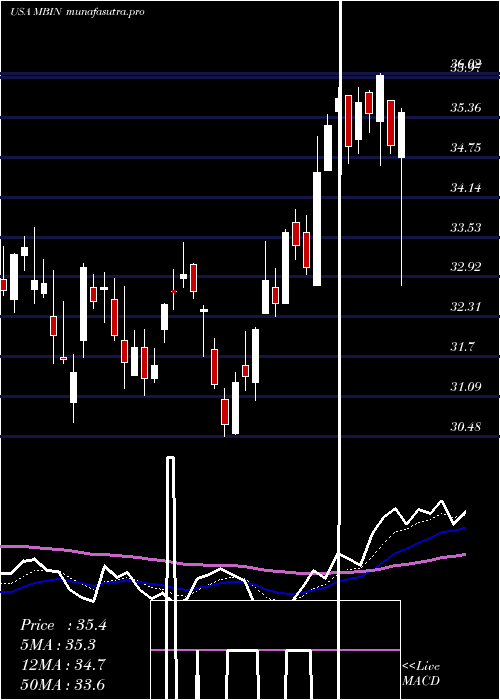Click the 12MA : 34.7 readout
The width and height of the screenshot is (500, 700).
63,665
